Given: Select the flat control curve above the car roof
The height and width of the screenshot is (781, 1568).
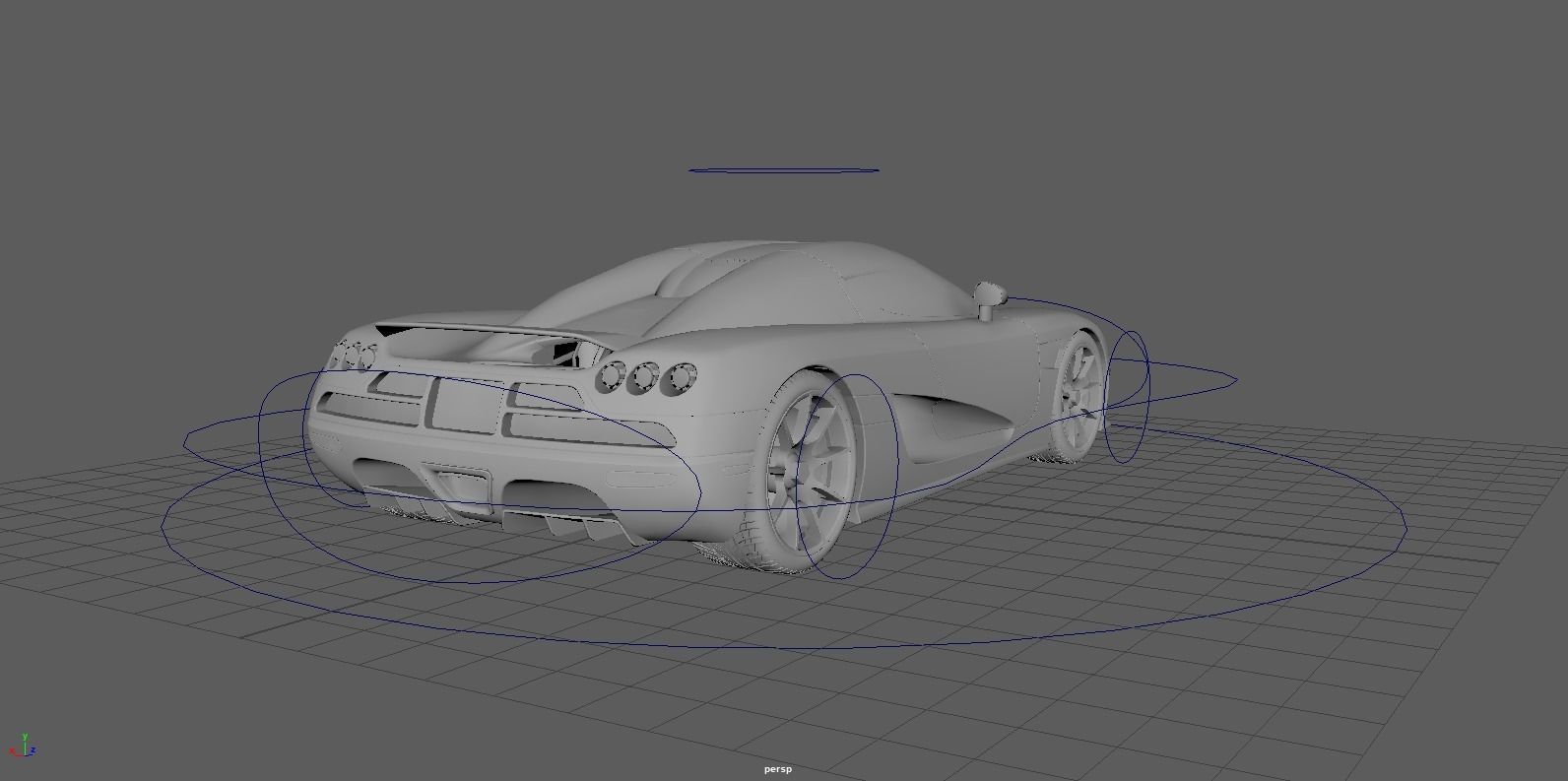Looking at the screenshot, I should tap(784, 170).
